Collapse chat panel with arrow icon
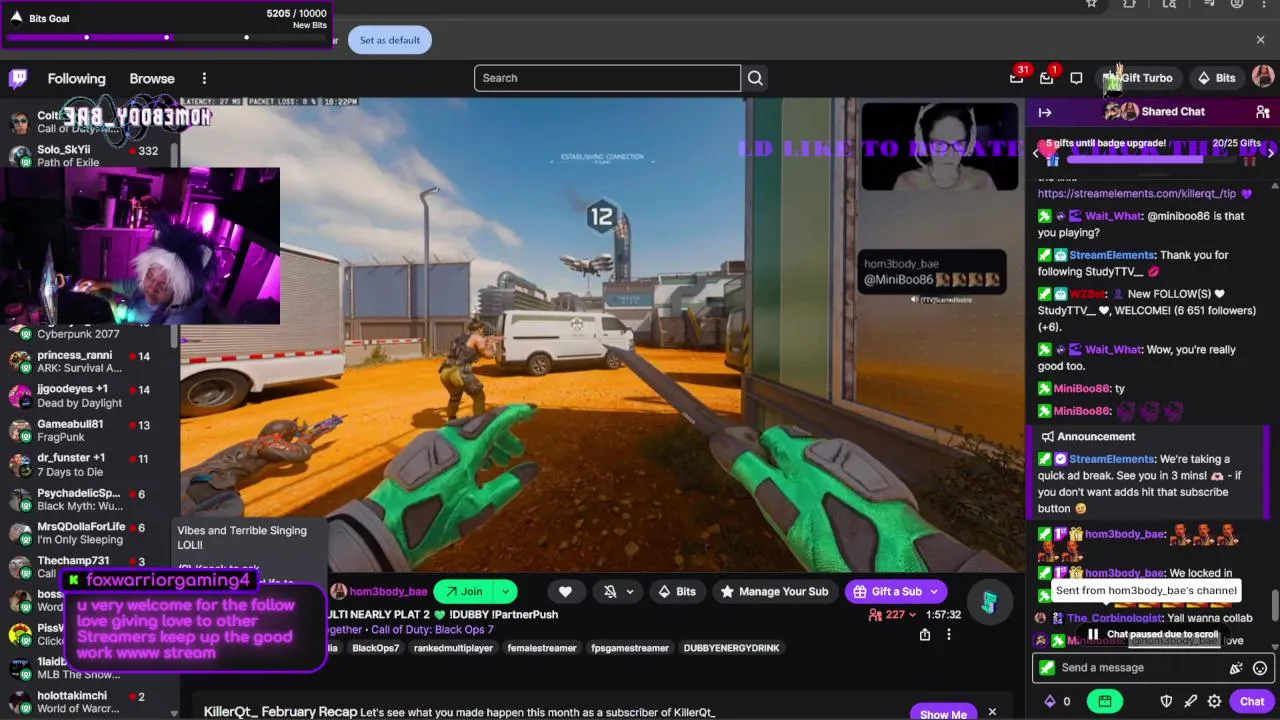Screen dimensions: 1280x720 [1045, 112]
